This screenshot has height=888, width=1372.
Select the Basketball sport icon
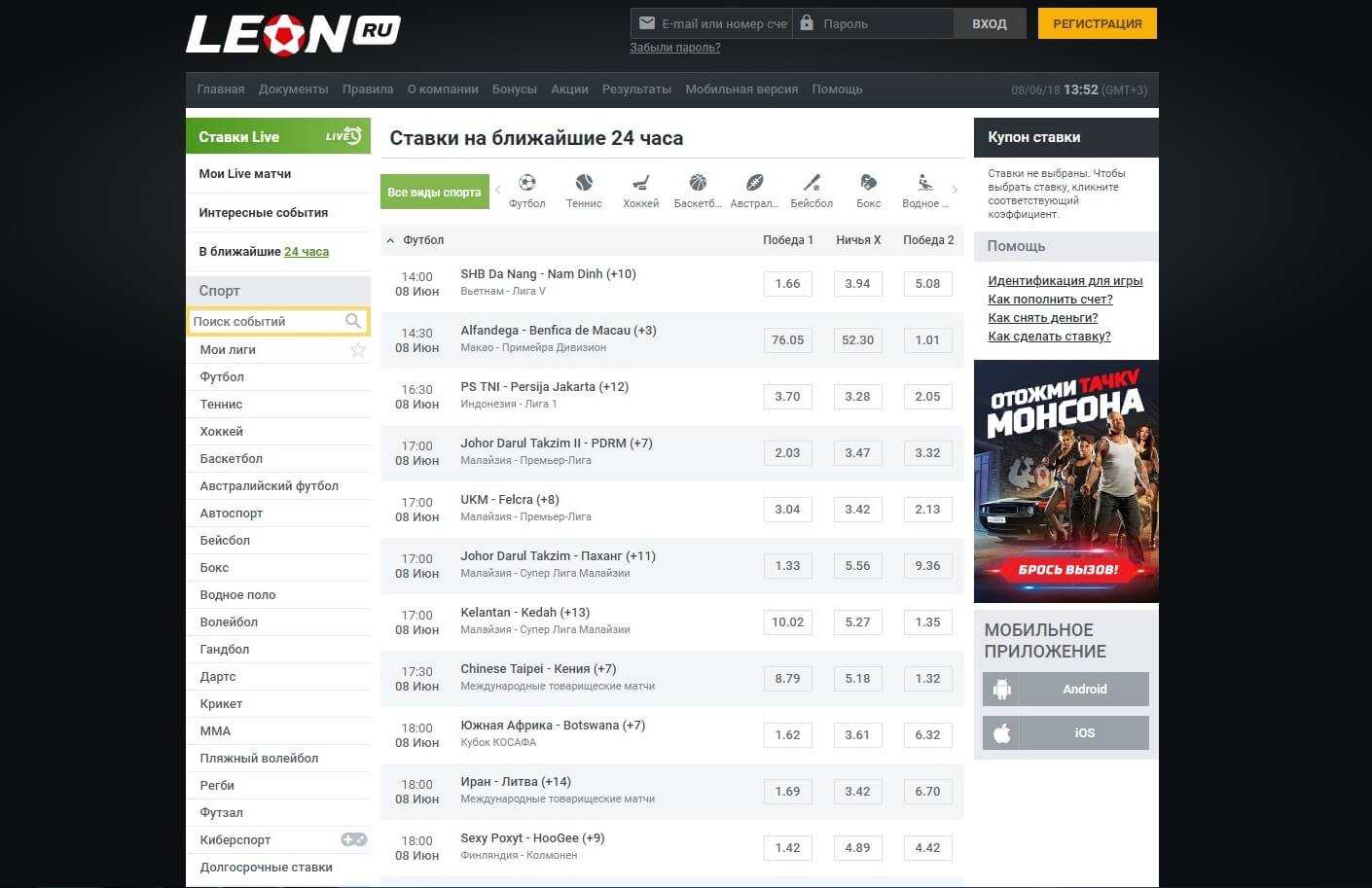pyautogui.click(x=698, y=183)
